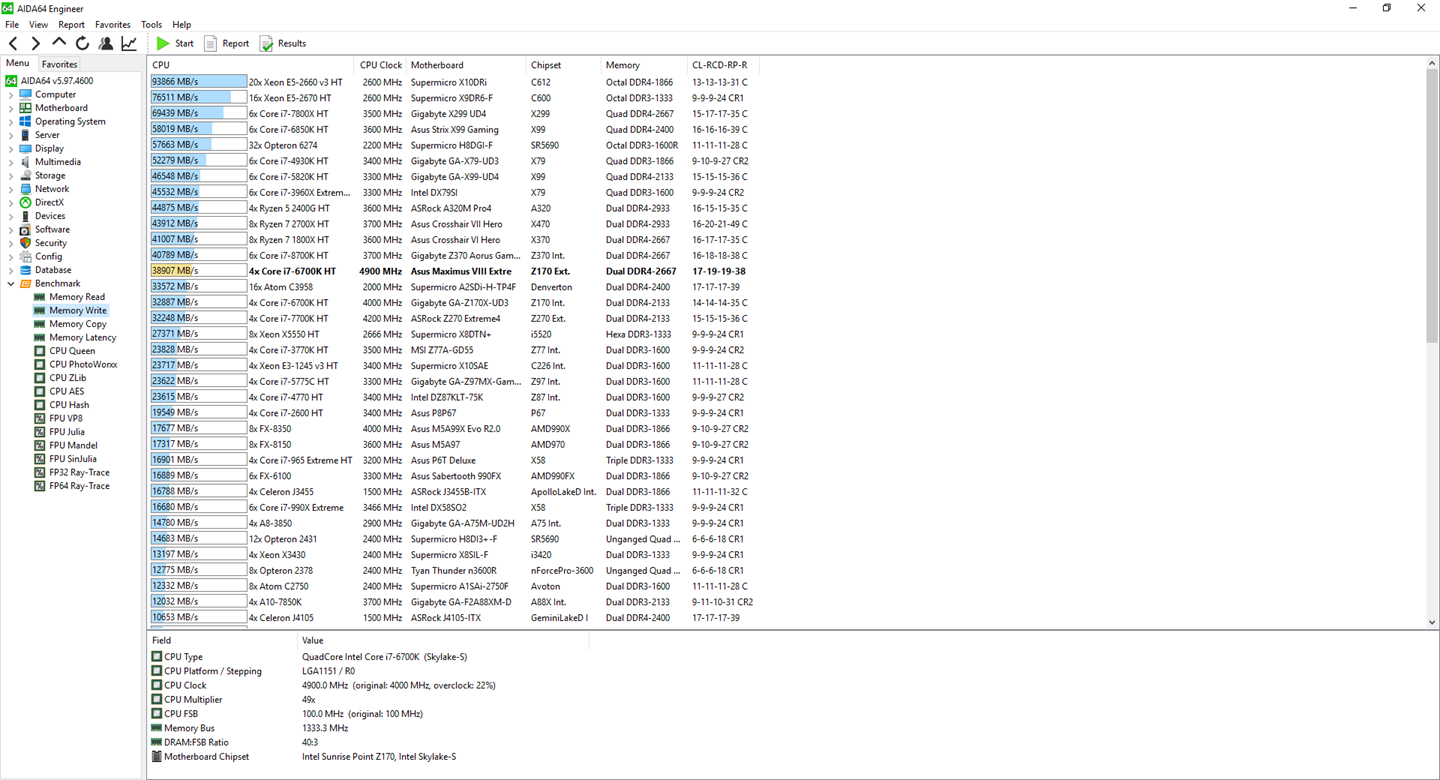Select the Devices icon in tree

(26, 216)
